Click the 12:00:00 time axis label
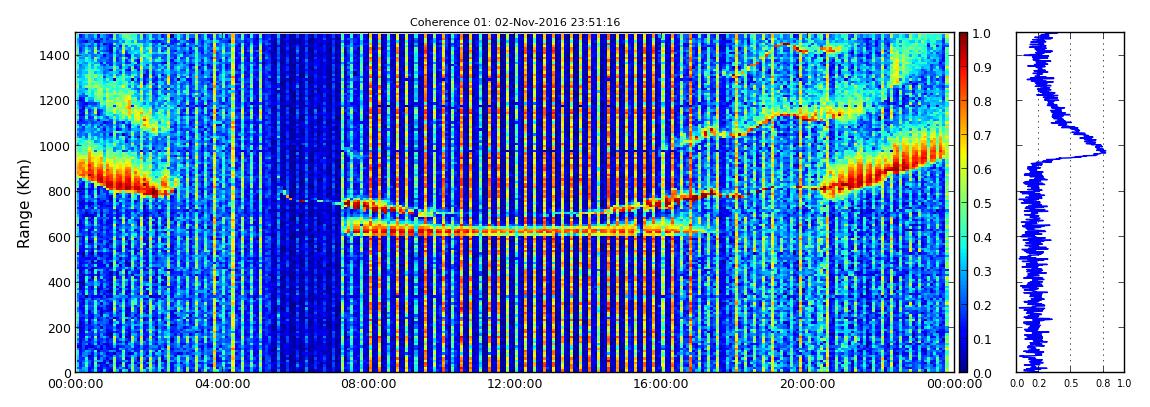This screenshot has height=407, width=1150. point(513,384)
